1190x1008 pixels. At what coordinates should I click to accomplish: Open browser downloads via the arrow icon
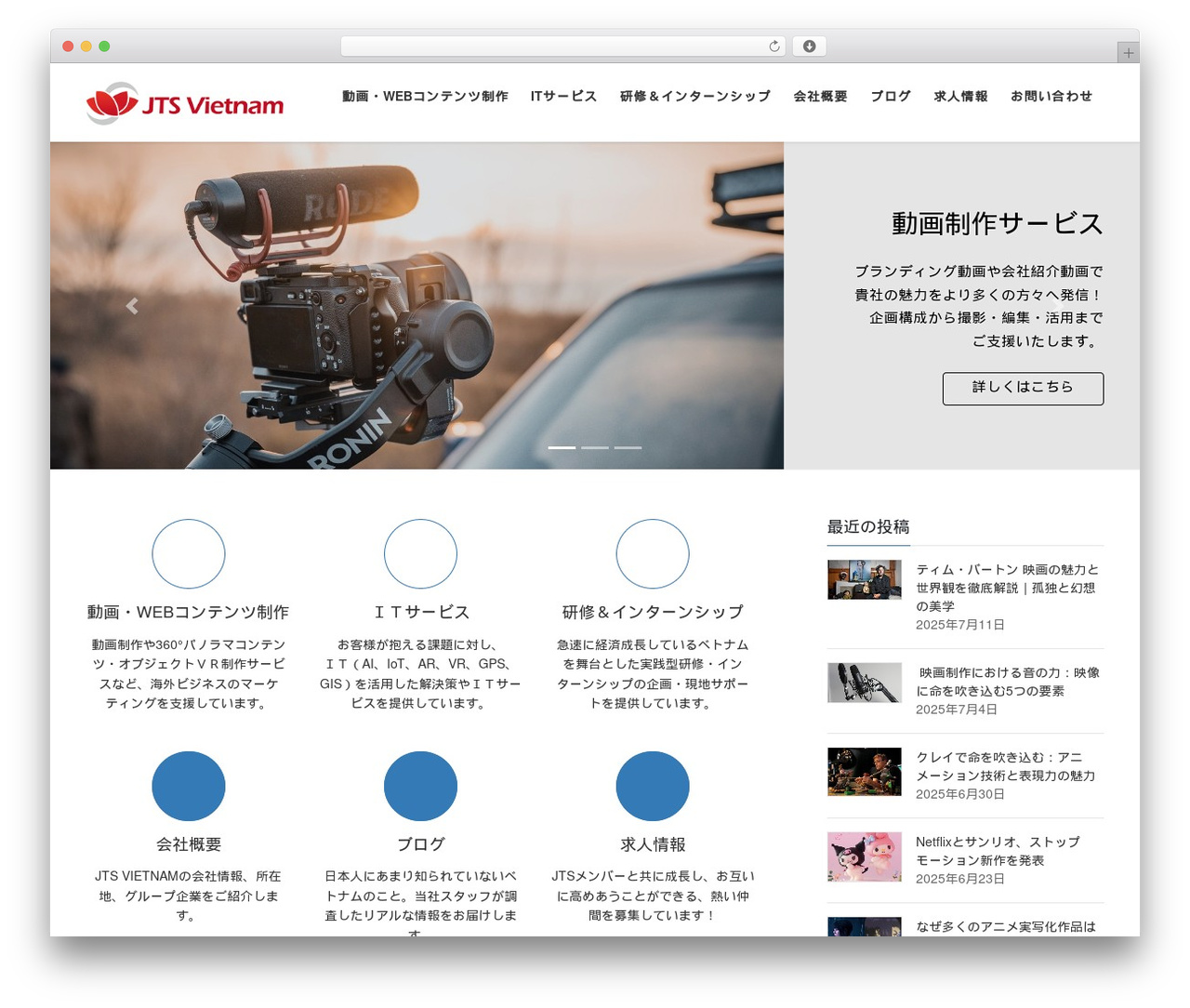click(809, 46)
